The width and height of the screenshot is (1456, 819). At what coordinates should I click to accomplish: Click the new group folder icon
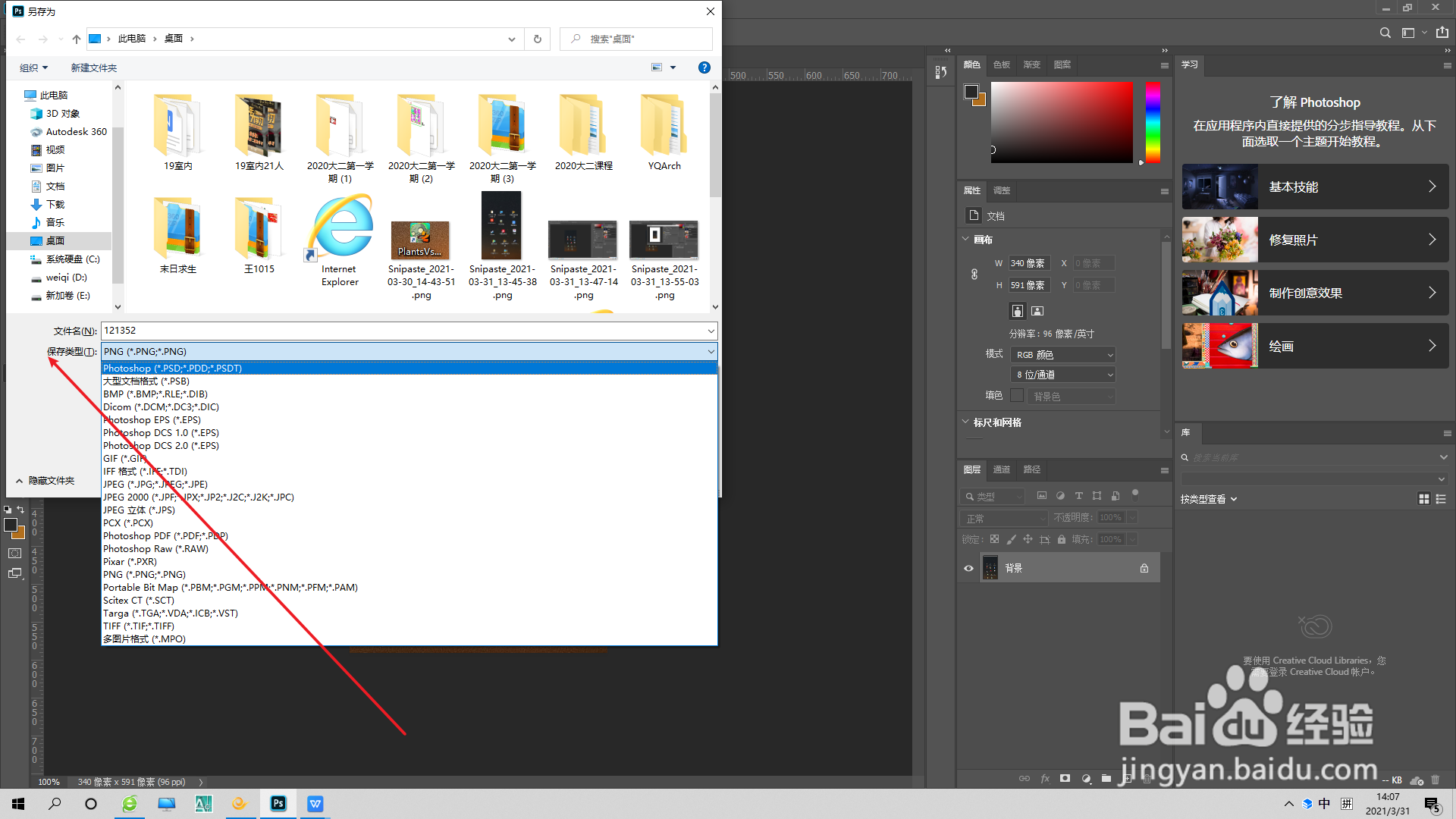pos(1106,779)
